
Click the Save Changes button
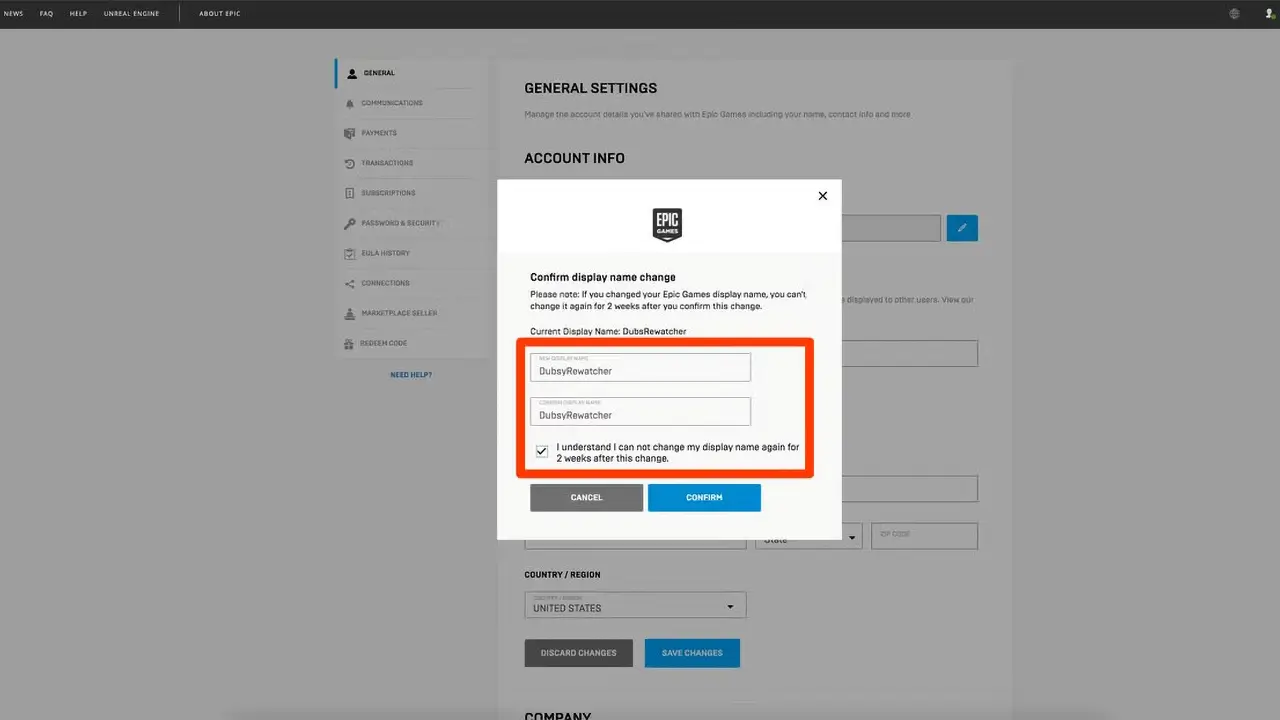tap(692, 653)
